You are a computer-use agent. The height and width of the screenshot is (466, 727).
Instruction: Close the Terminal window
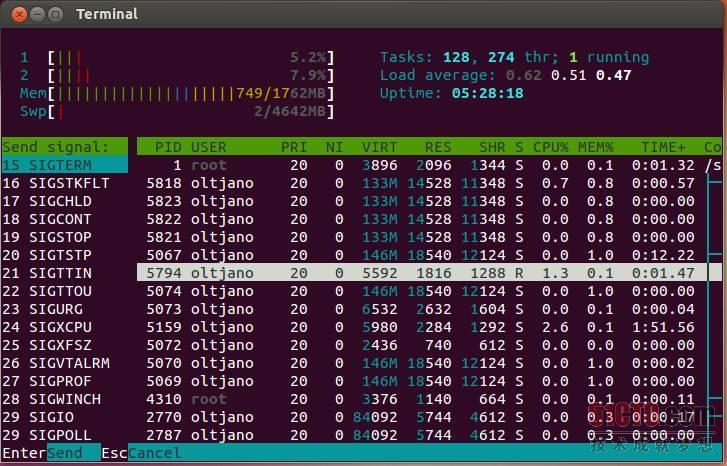(19, 14)
